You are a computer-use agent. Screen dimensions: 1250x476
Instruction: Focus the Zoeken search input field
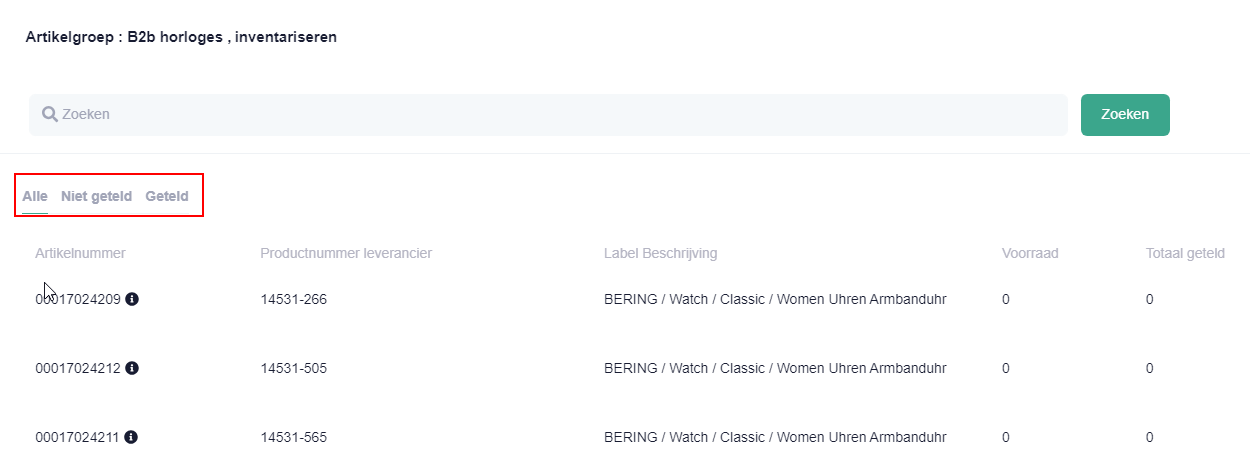point(548,115)
